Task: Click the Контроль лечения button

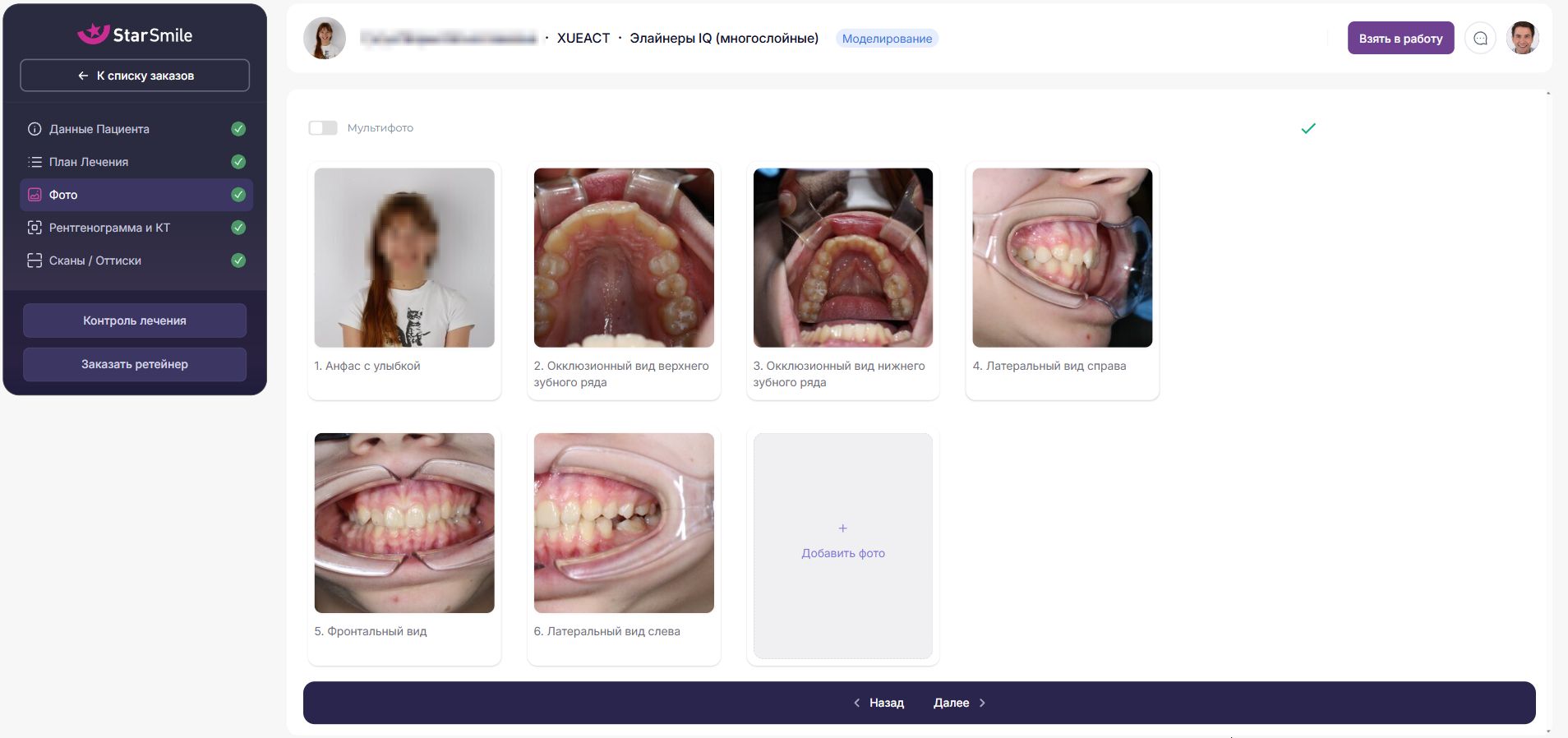Action: coord(135,321)
